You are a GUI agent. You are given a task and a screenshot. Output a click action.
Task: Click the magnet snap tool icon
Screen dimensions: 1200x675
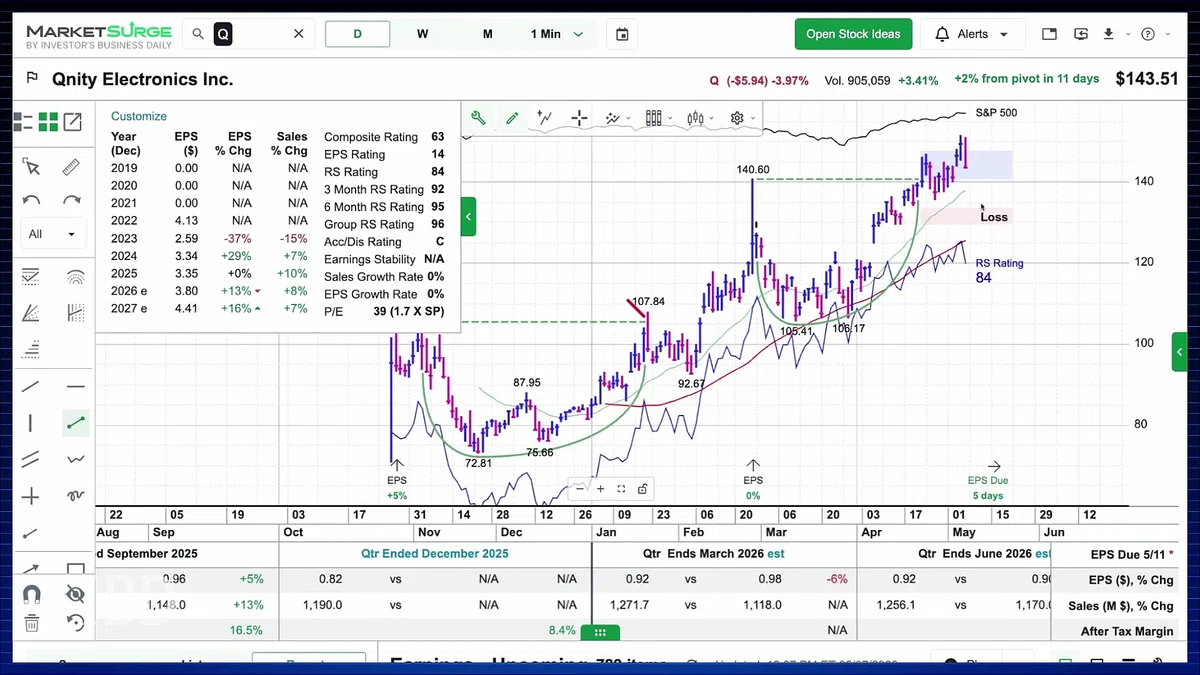click(x=31, y=594)
